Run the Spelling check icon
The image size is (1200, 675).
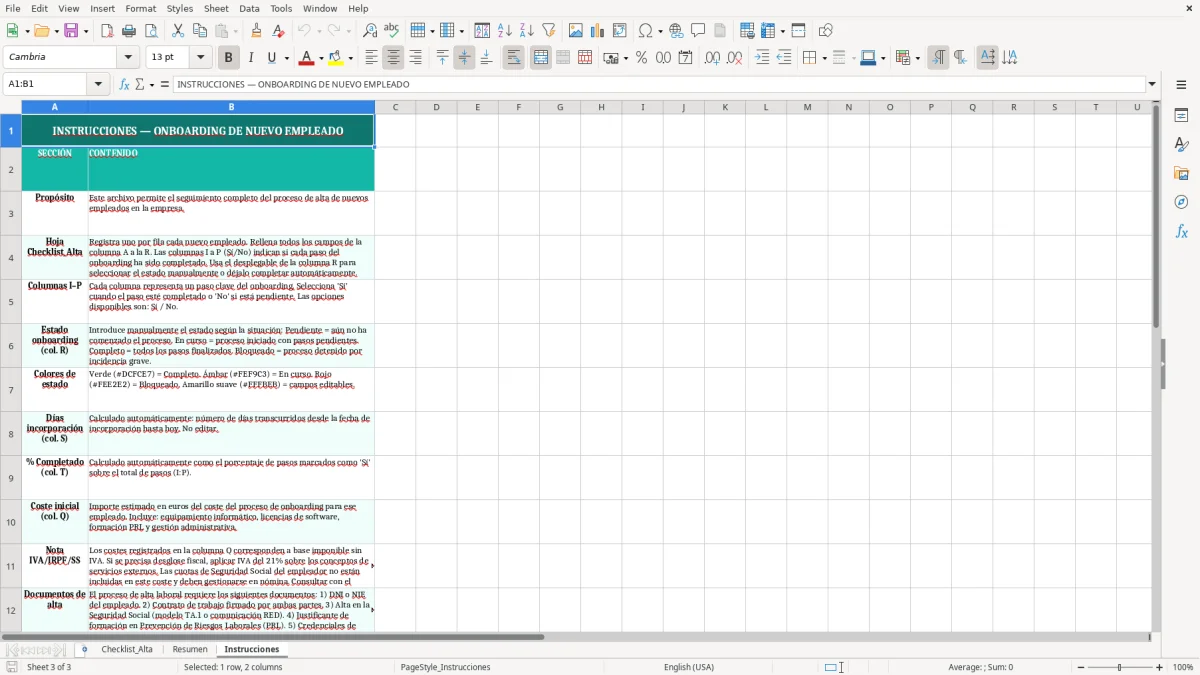(x=392, y=31)
